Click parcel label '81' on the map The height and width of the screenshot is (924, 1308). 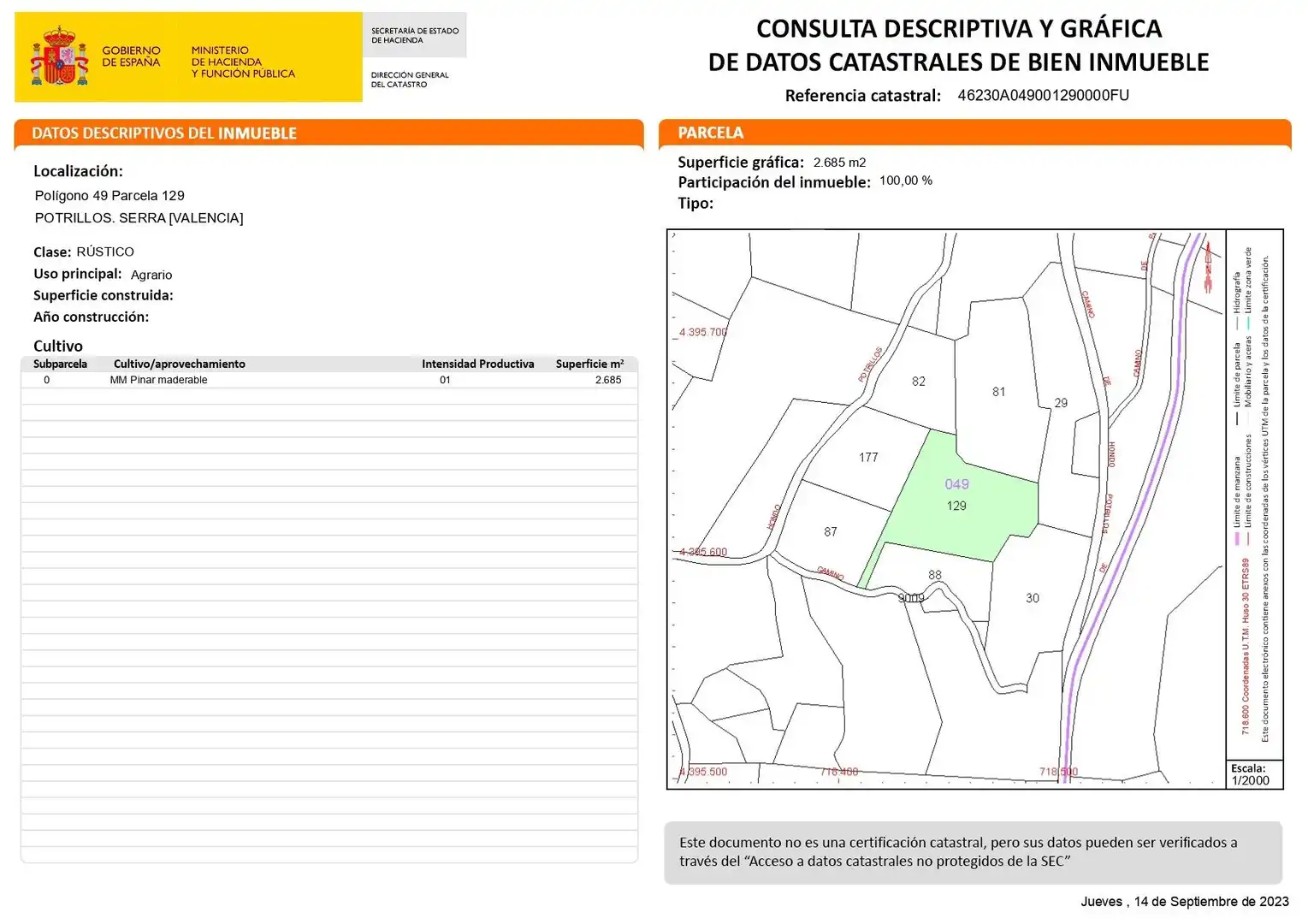[x=998, y=392]
